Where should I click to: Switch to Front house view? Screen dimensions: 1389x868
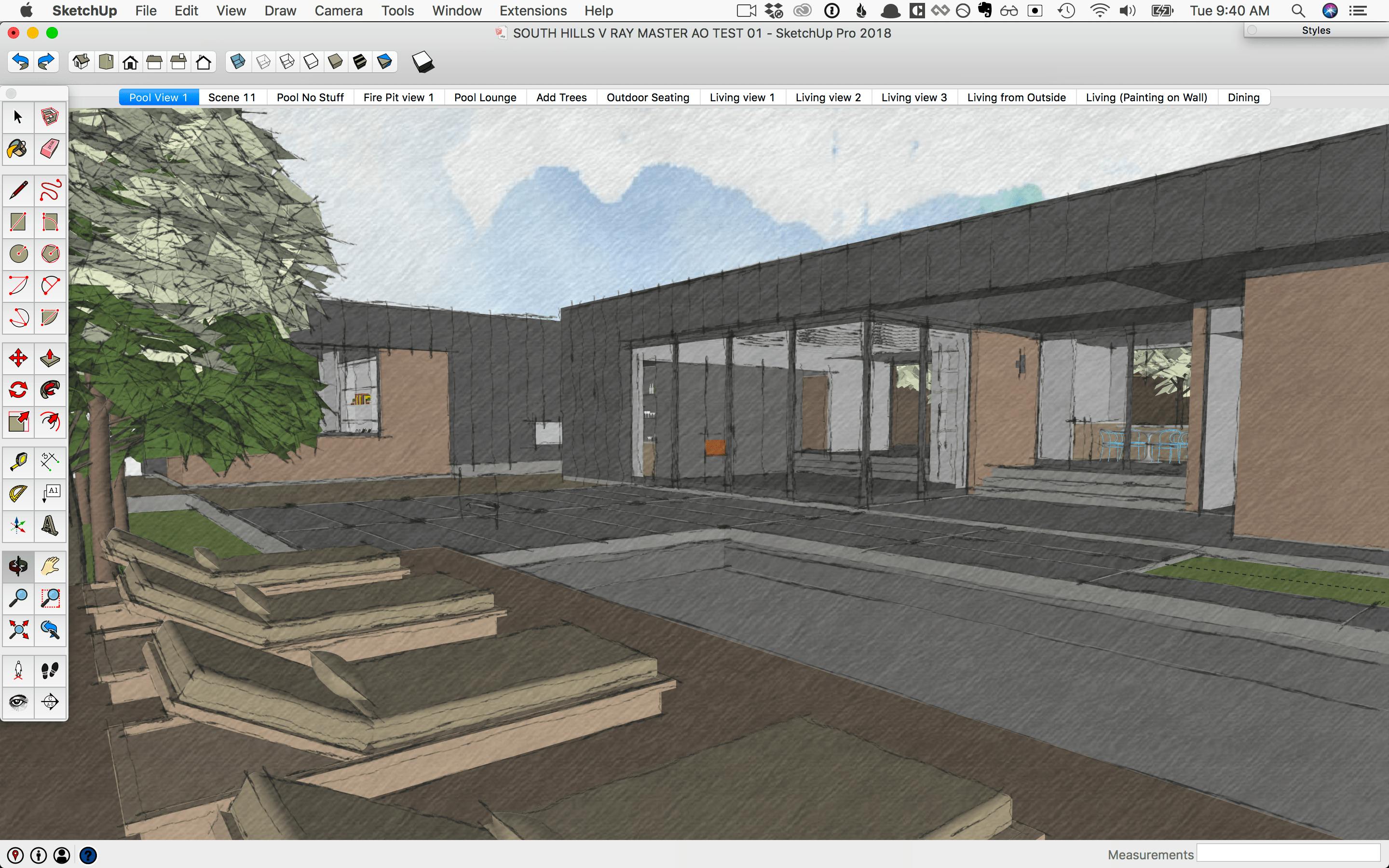coord(130,61)
